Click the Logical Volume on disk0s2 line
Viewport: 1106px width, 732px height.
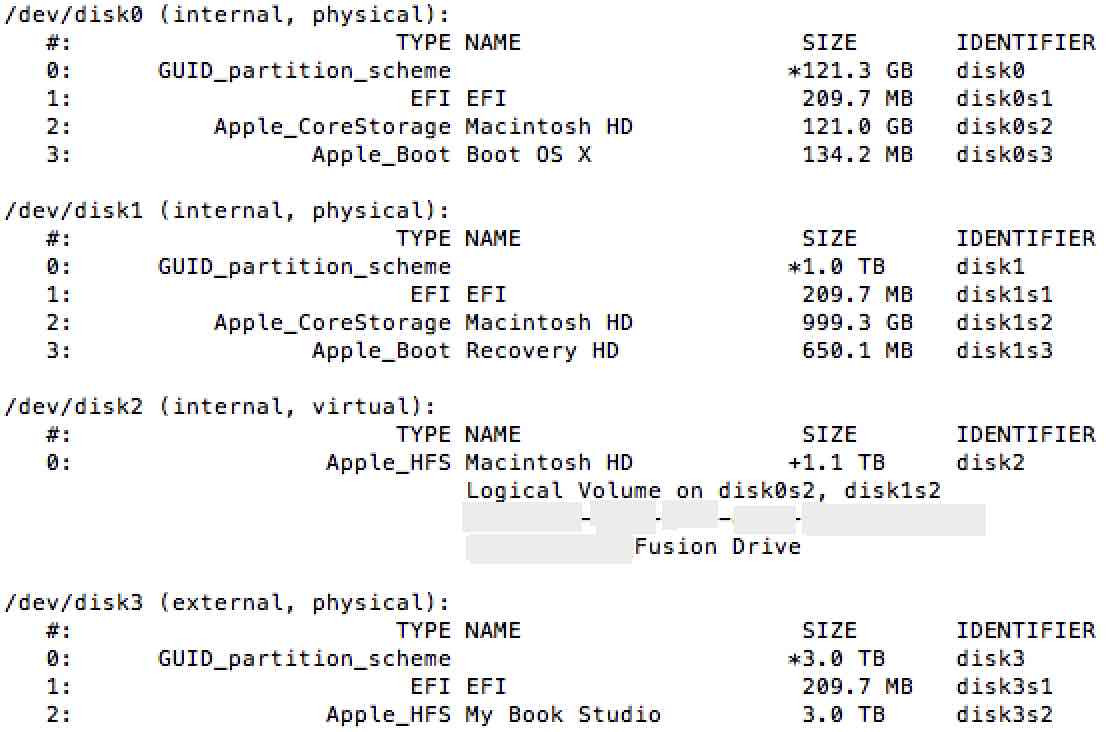(x=703, y=491)
